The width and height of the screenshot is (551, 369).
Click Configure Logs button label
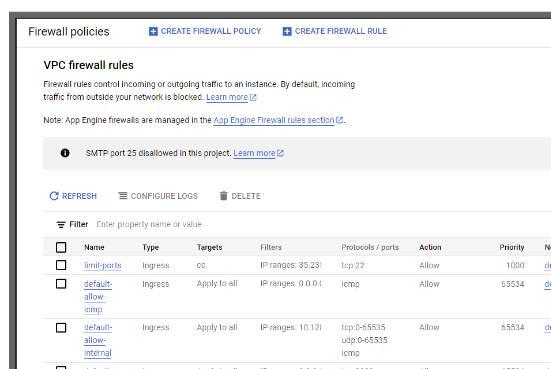coord(164,196)
